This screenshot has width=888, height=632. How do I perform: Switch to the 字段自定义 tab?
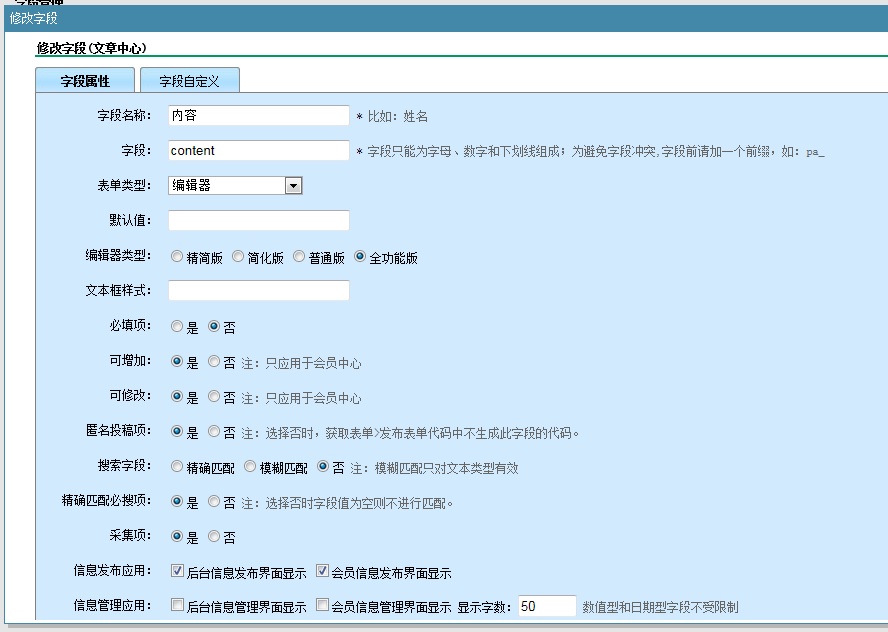pos(189,81)
